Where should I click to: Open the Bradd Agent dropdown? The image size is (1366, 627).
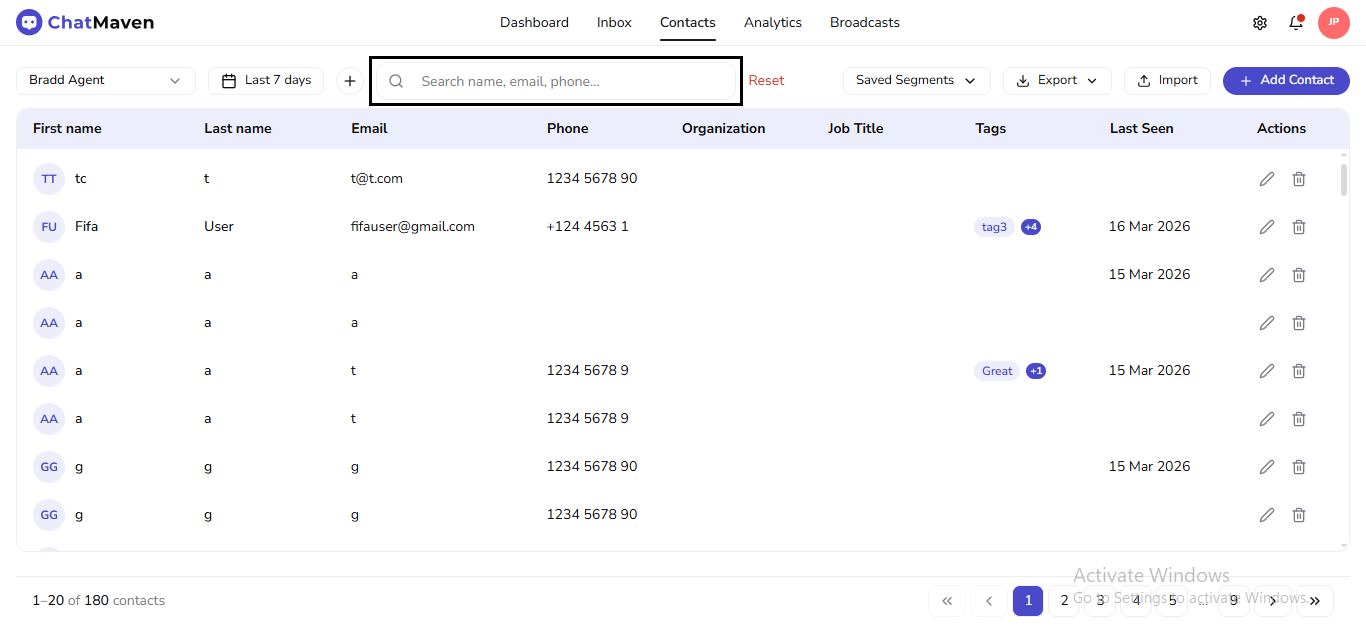tap(105, 80)
